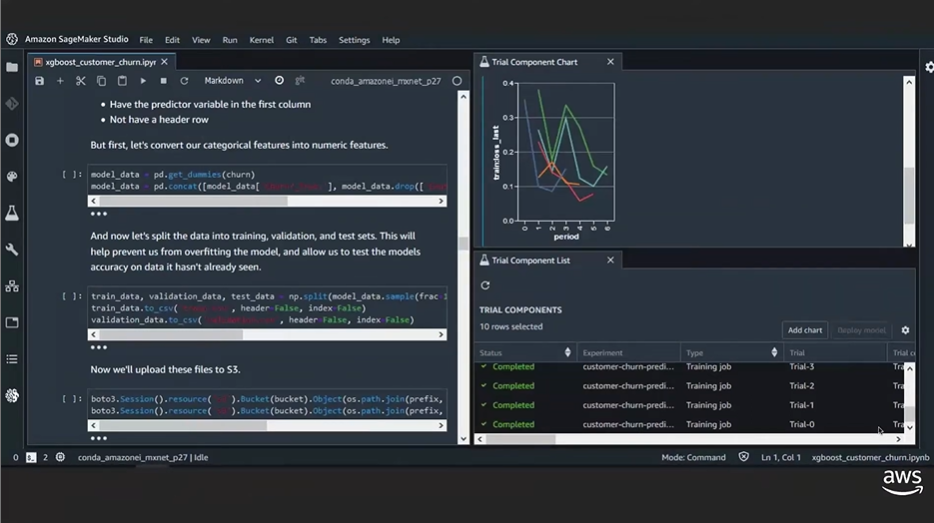
Task: Open the File menu
Action: (146, 40)
